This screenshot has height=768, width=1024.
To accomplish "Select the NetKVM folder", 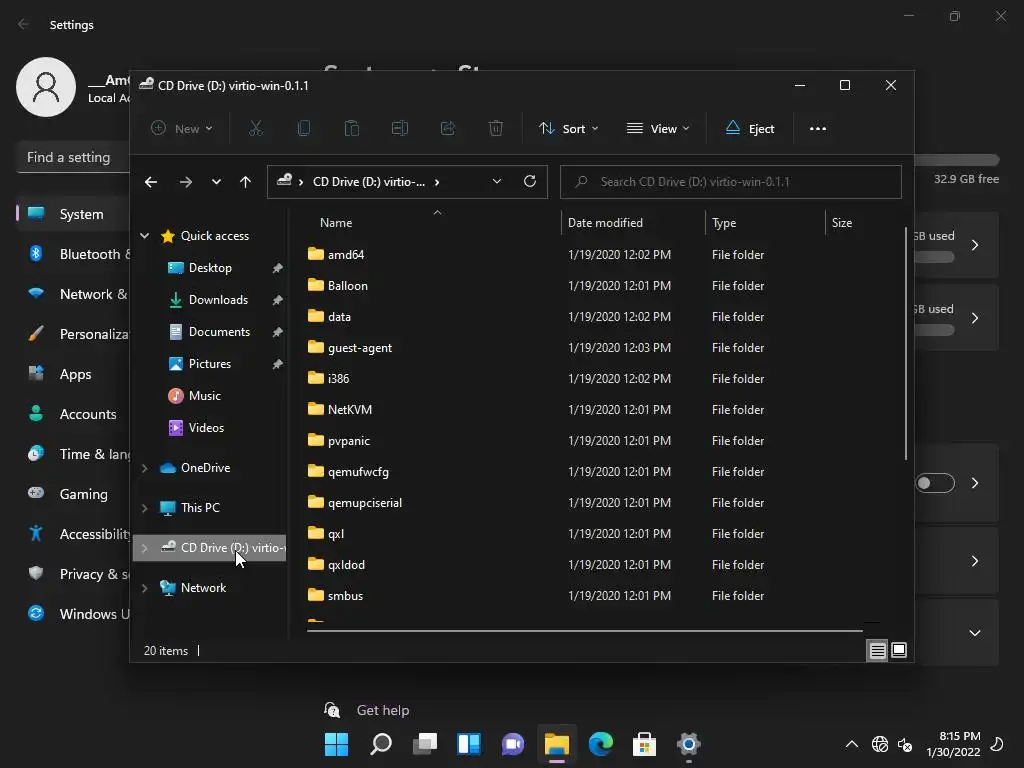I will coord(349,409).
